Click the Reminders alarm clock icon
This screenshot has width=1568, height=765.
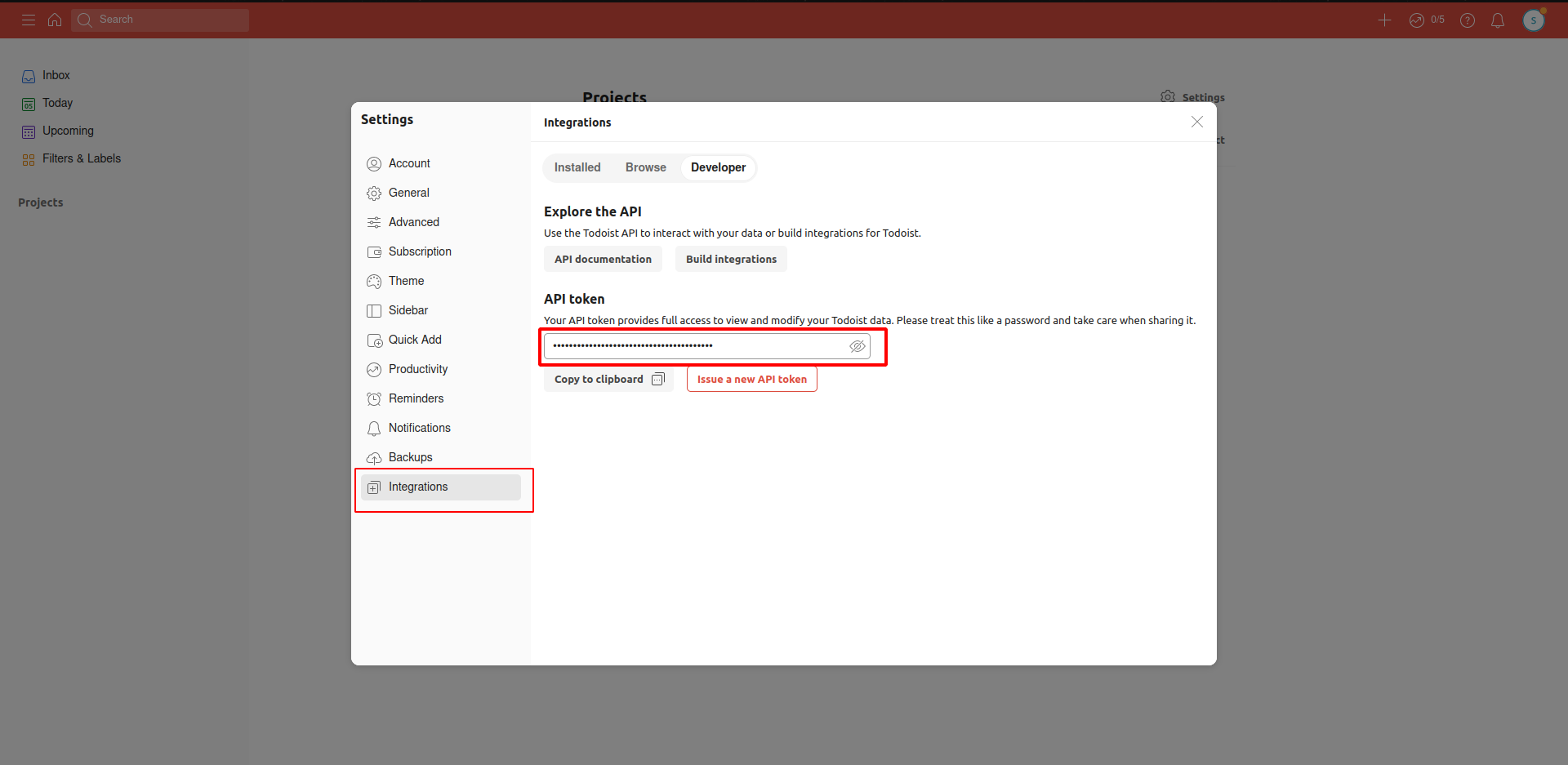pos(374,399)
